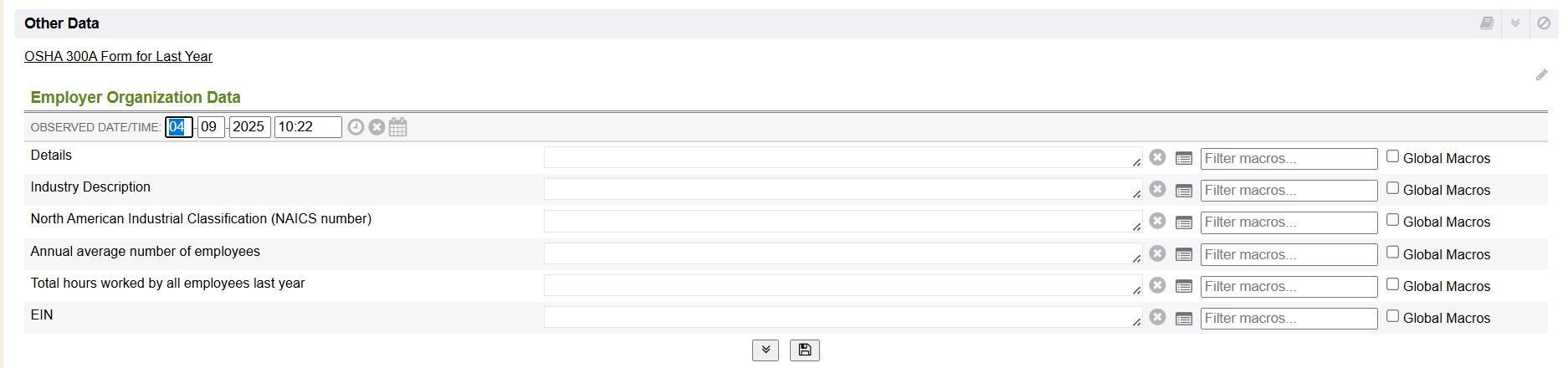Viewport: 1568px width, 368px height.
Task: Open the calendar date picker icon
Action: [x=398, y=127]
